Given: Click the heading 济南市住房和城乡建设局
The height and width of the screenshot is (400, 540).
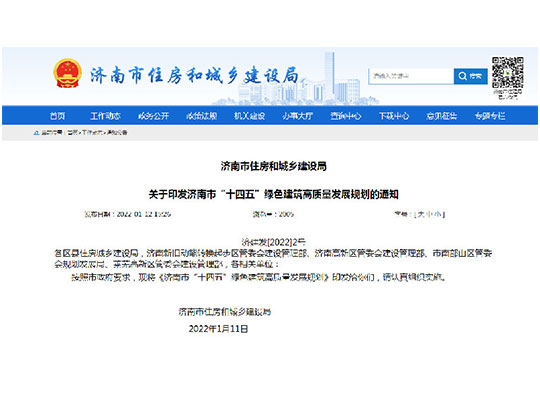Looking at the screenshot, I should click(273, 166).
